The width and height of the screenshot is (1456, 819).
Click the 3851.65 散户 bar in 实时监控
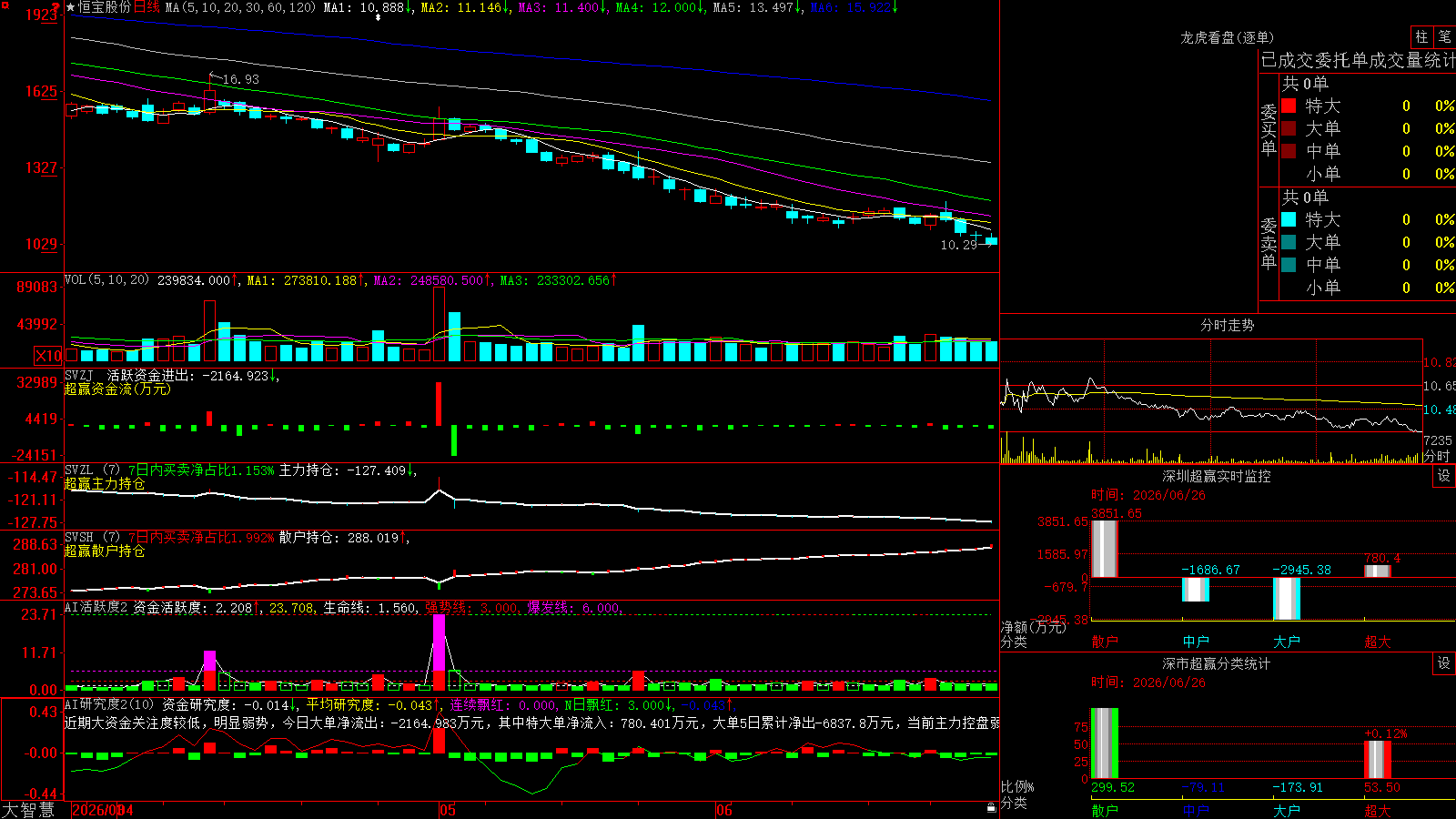click(1105, 549)
